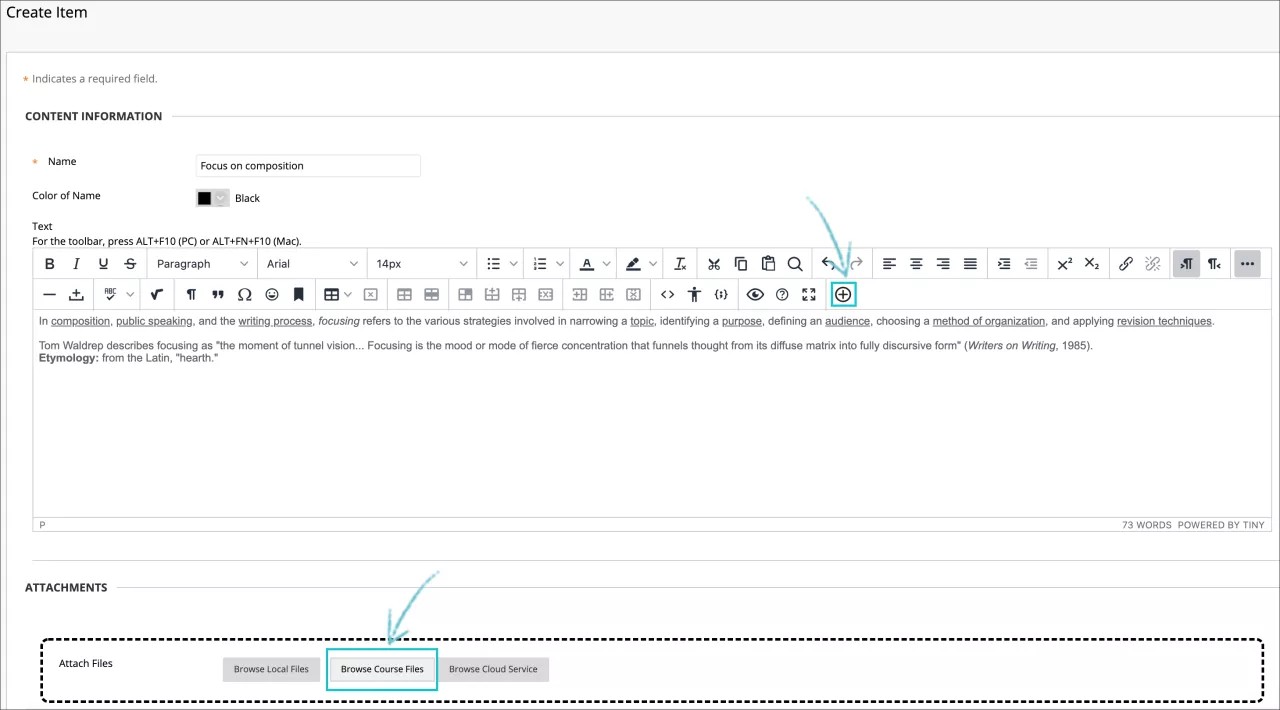Click the source code icon
The height and width of the screenshot is (710, 1280).
[667, 294]
